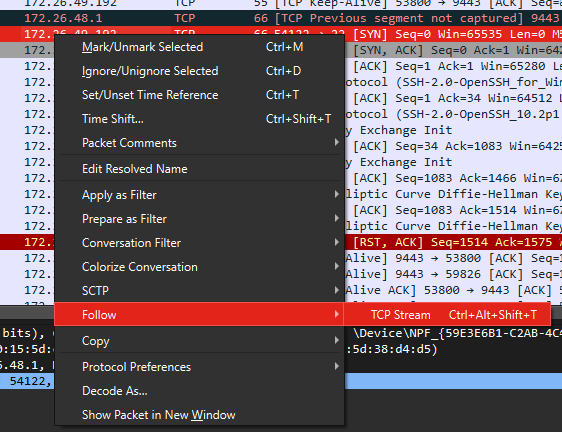The height and width of the screenshot is (432, 562).
Task: Select Mark/Unmark Selected menu entry
Action: click(x=199, y=47)
